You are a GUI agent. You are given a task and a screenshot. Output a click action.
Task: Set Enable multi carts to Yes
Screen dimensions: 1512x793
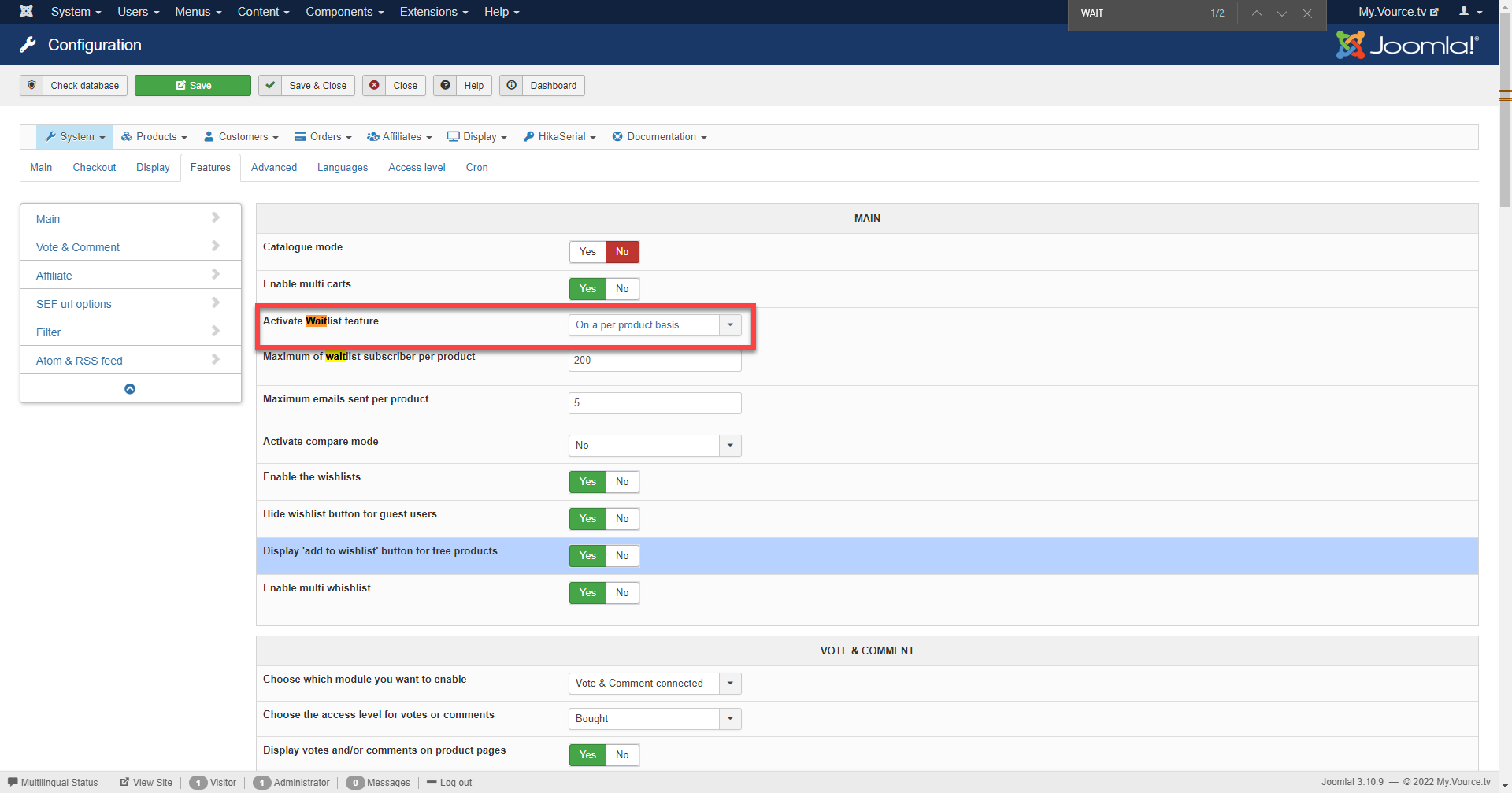(x=587, y=289)
